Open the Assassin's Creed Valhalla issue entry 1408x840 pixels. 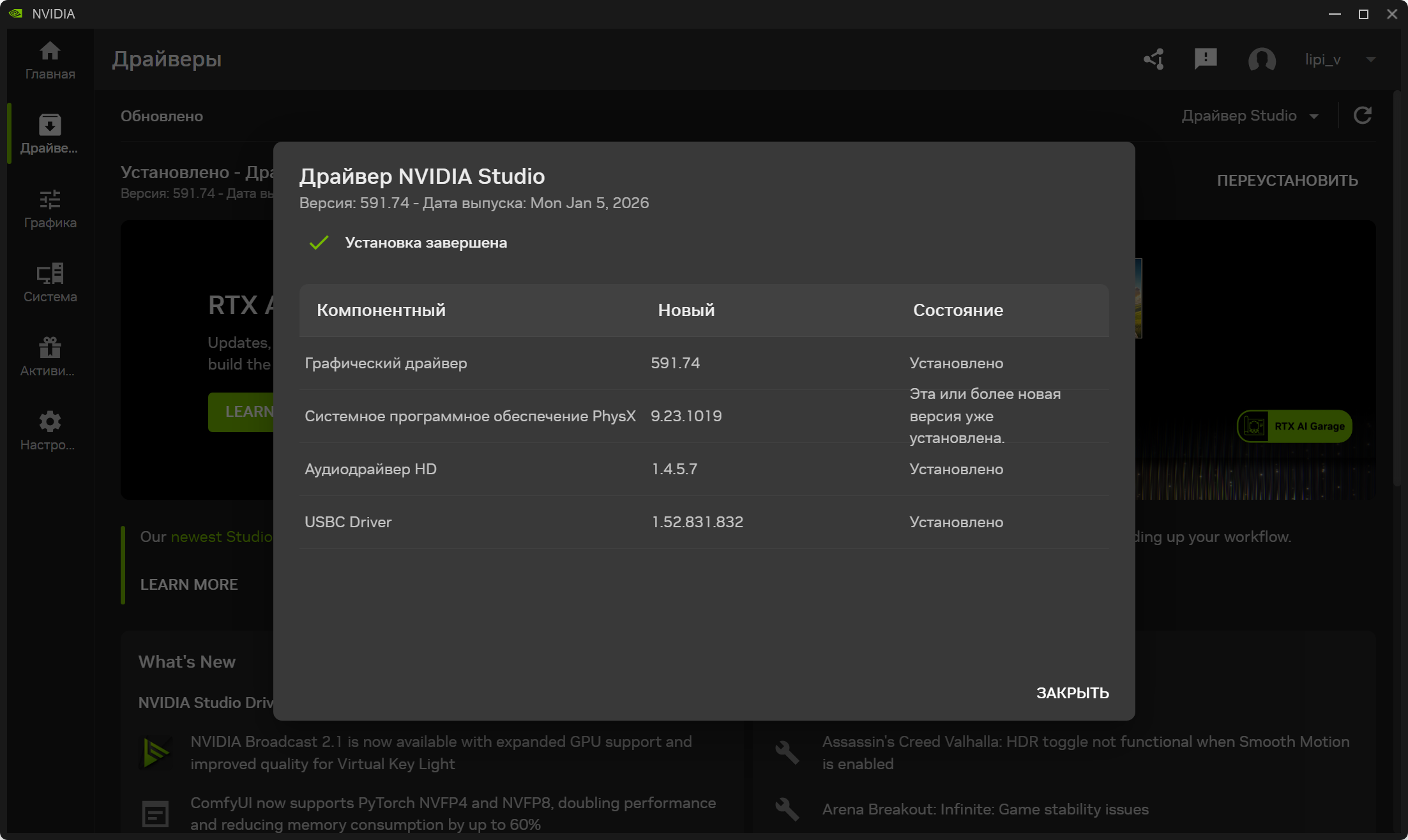[1085, 753]
